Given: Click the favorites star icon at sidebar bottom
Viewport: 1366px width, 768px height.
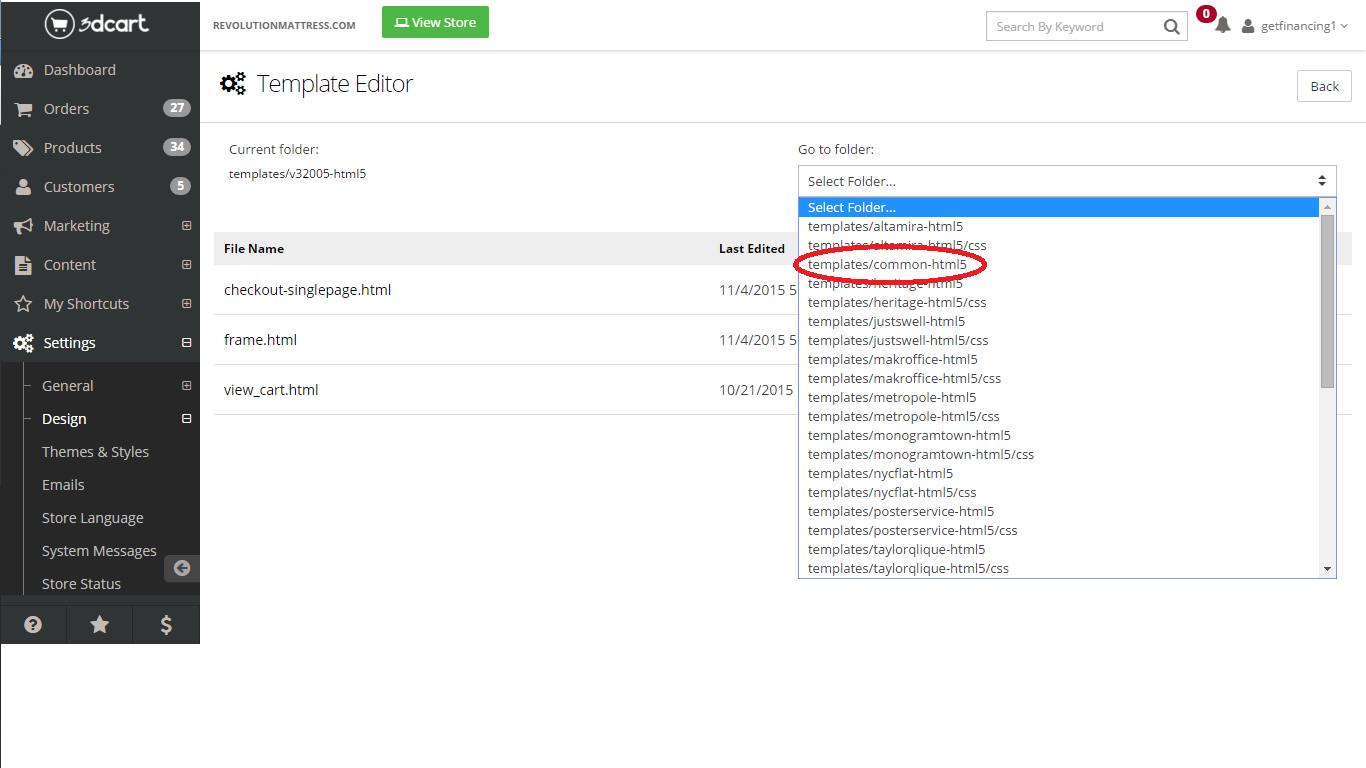Looking at the screenshot, I should [100, 625].
